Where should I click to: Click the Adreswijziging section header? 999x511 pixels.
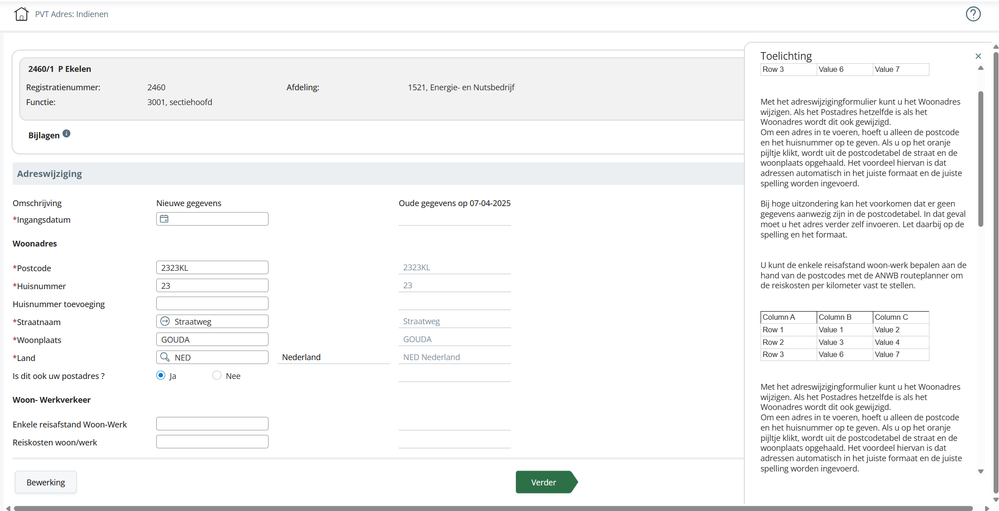point(378,173)
